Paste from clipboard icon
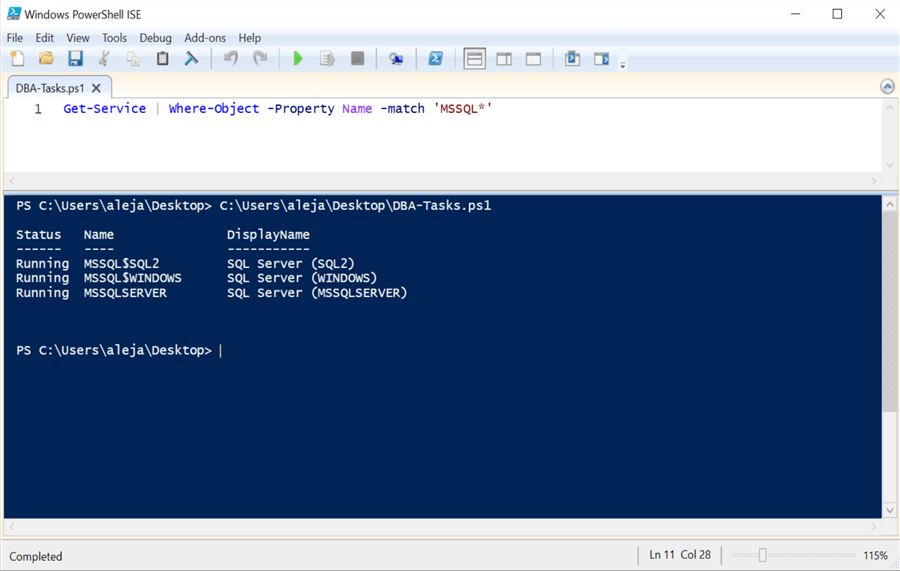This screenshot has width=900, height=571. (x=162, y=59)
